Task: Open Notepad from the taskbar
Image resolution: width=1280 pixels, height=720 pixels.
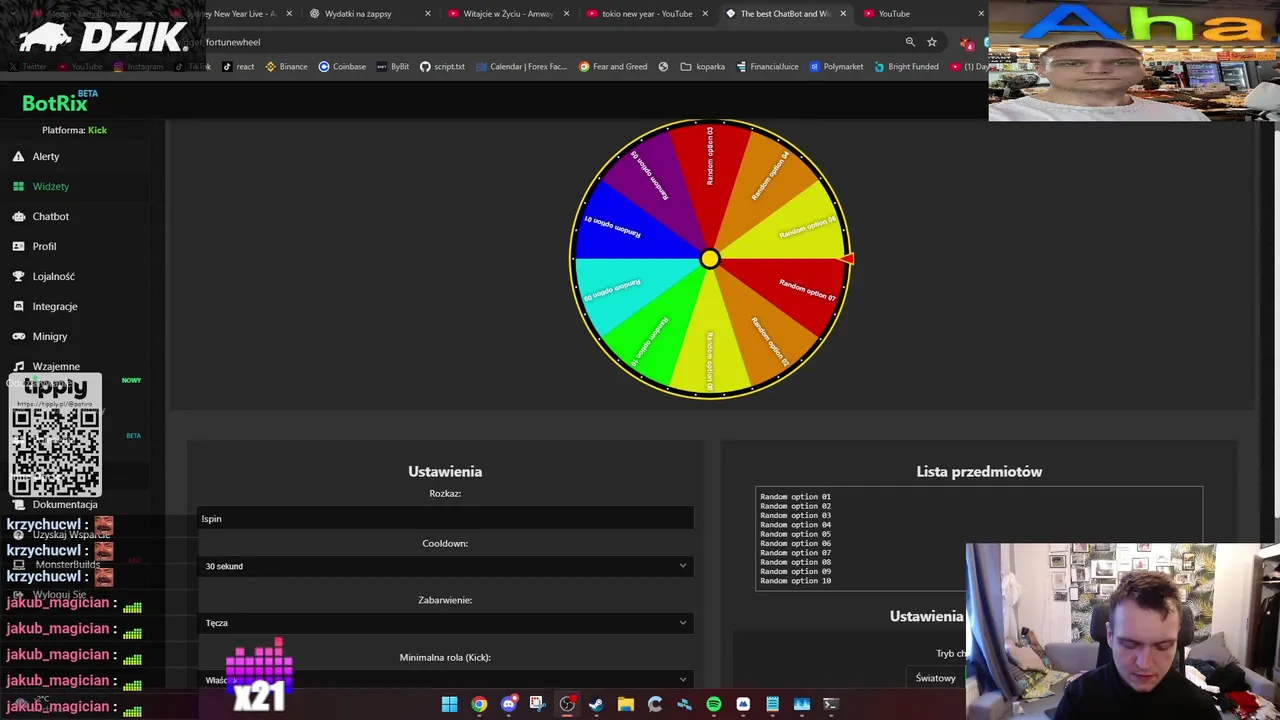Action: click(x=772, y=704)
